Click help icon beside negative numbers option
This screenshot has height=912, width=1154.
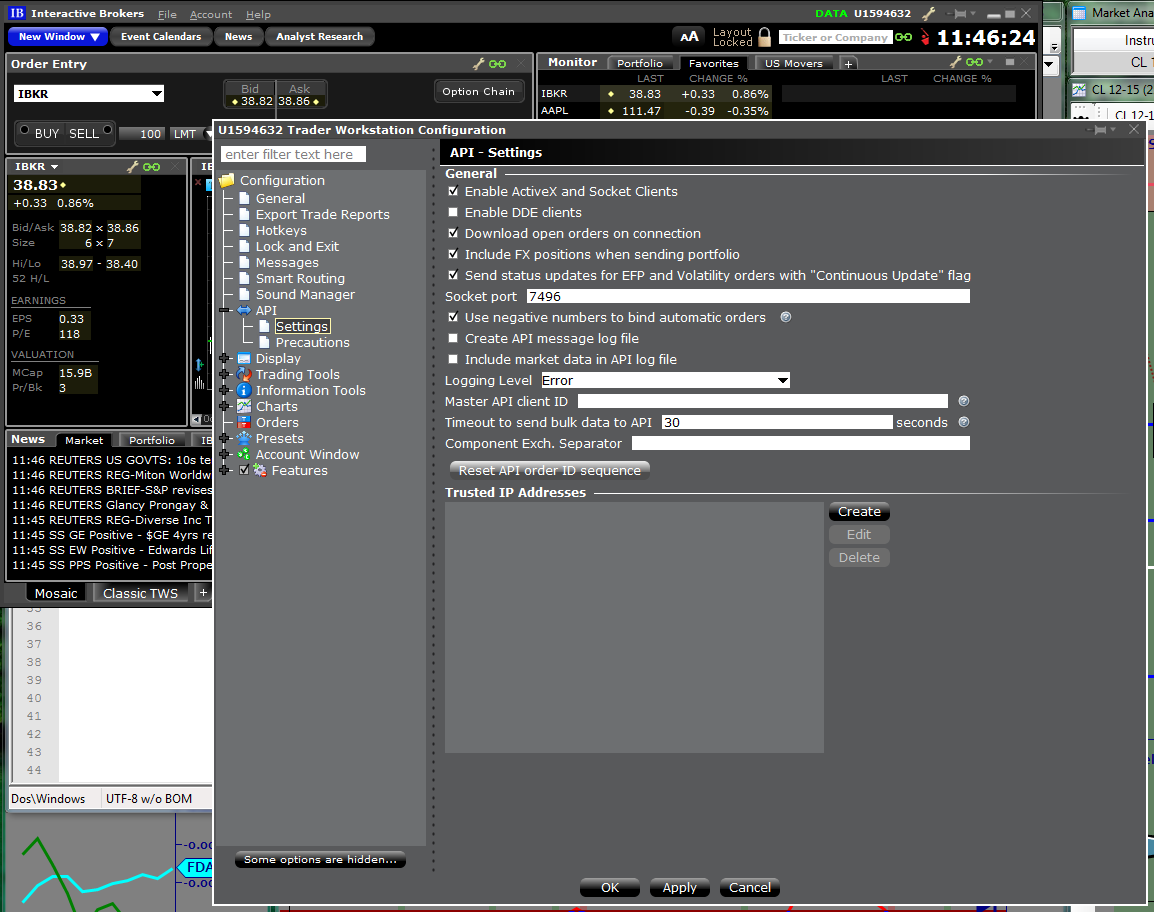point(786,317)
